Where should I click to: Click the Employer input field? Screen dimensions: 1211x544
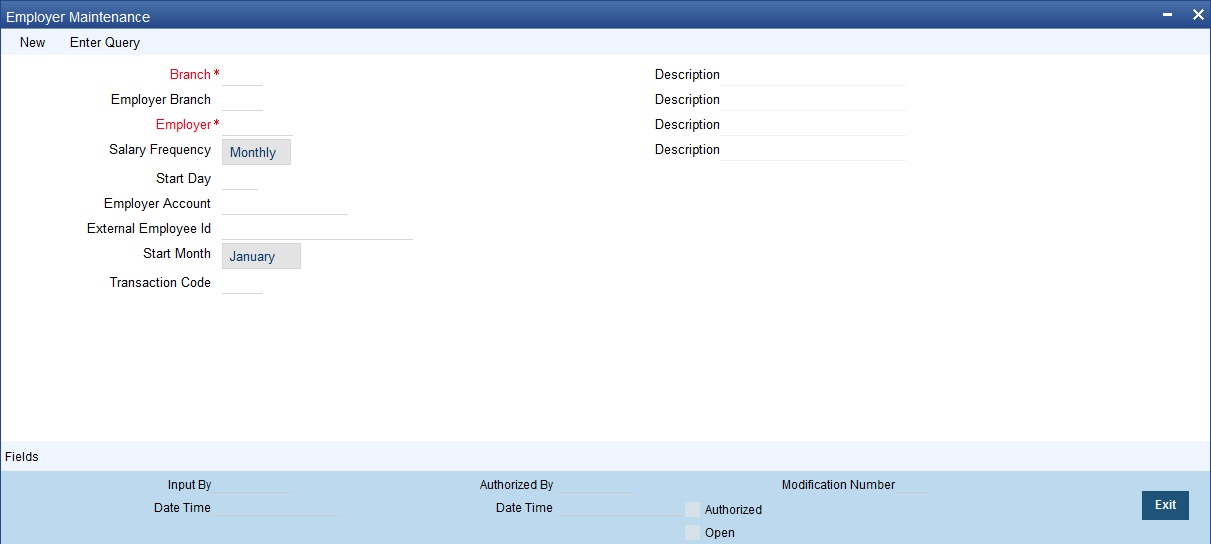coord(257,125)
